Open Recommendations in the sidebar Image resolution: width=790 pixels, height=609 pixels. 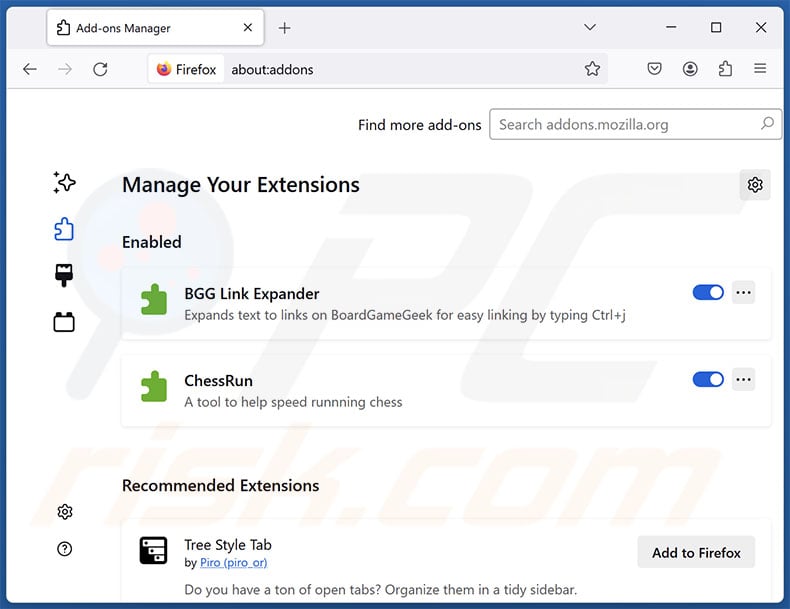64,182
